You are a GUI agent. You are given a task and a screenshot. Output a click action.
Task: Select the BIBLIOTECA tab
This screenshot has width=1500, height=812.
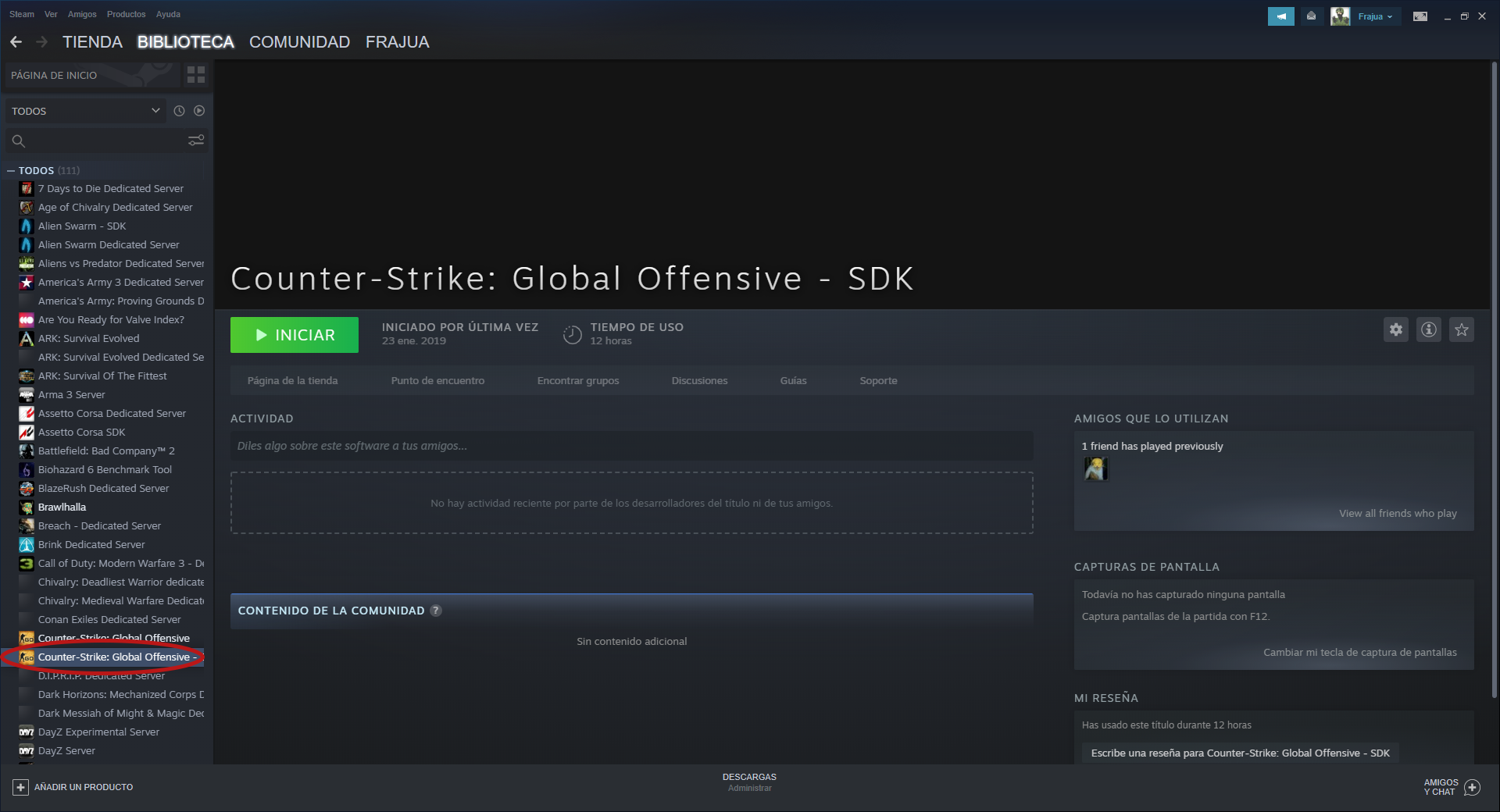[x=186, y=42]
